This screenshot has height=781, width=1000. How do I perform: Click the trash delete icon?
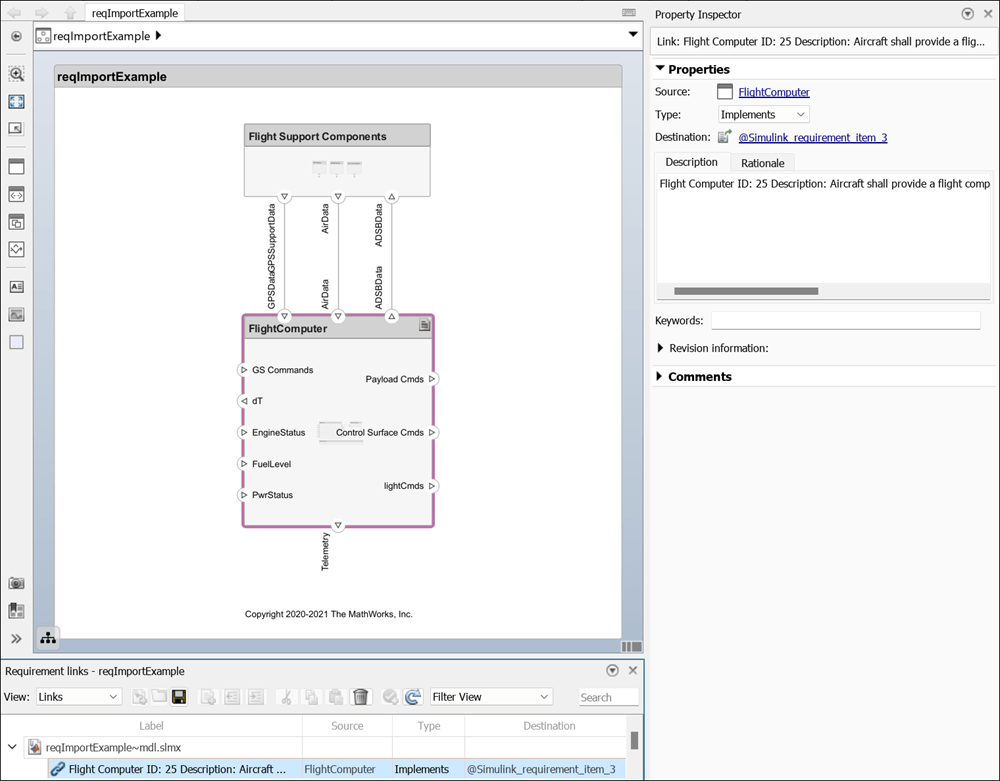coord(361,697)
